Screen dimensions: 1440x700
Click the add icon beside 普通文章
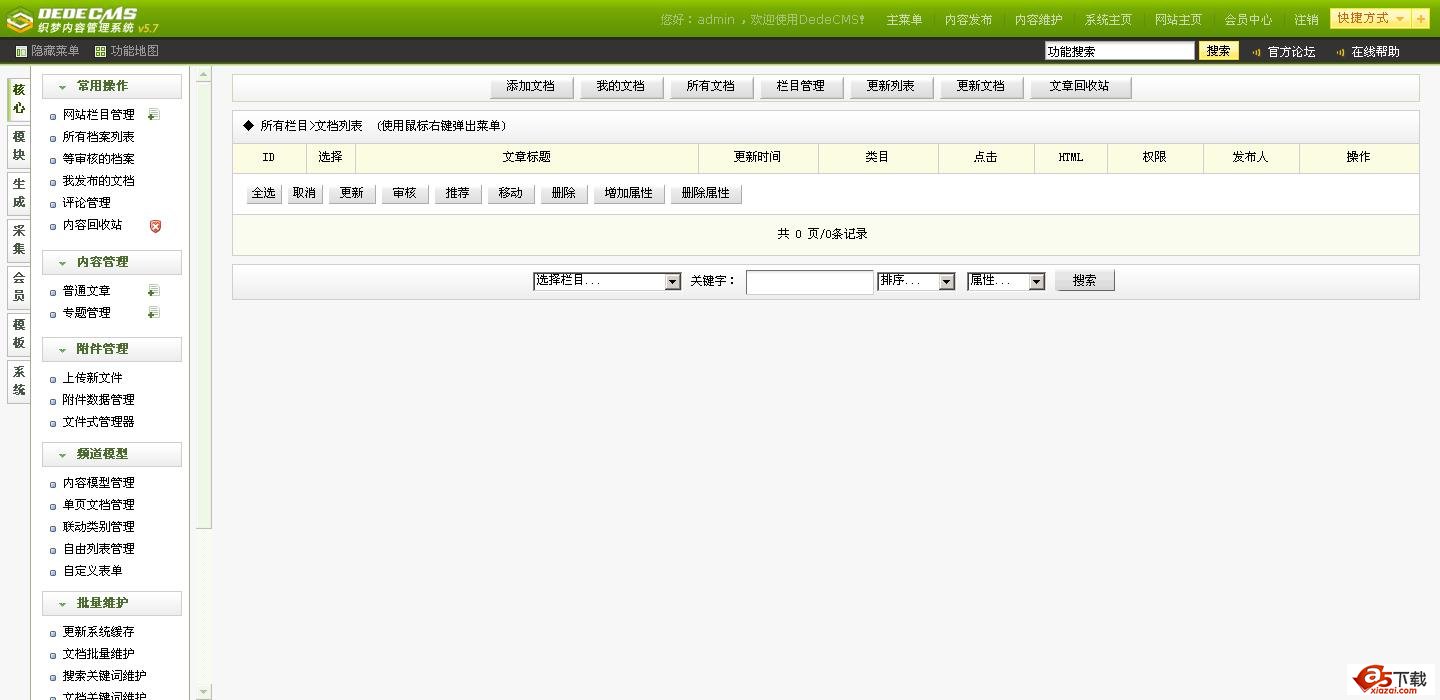click(154, 291)
